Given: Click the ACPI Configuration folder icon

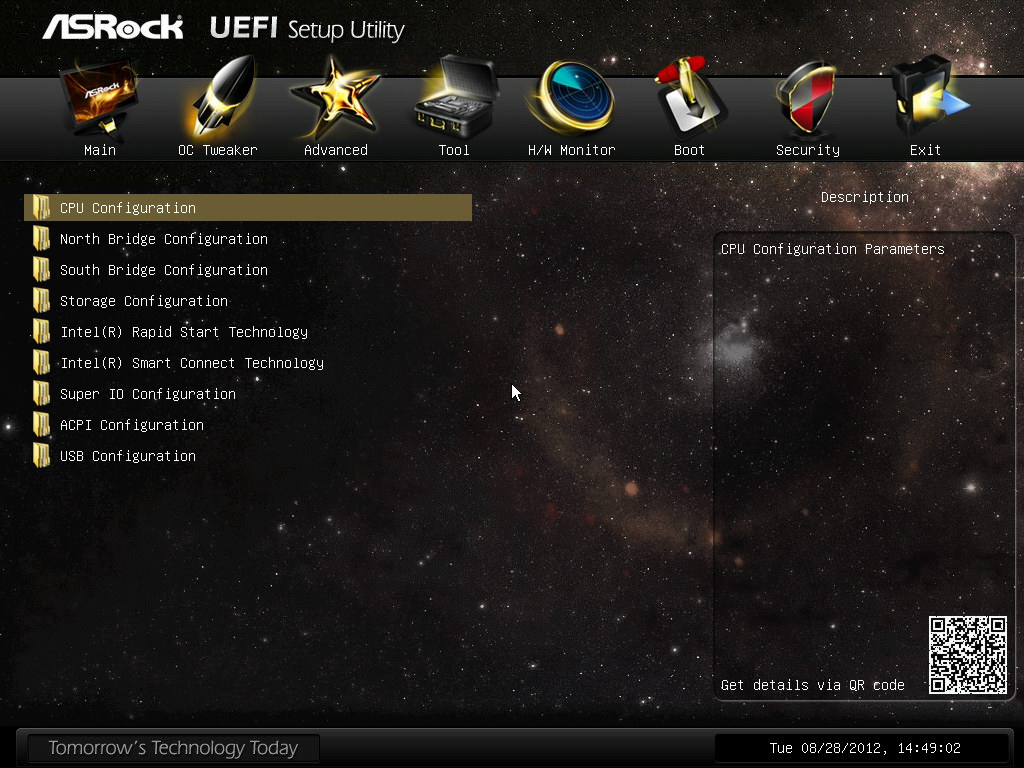Looking at the screenshot, I should click(x=42, y=425).
